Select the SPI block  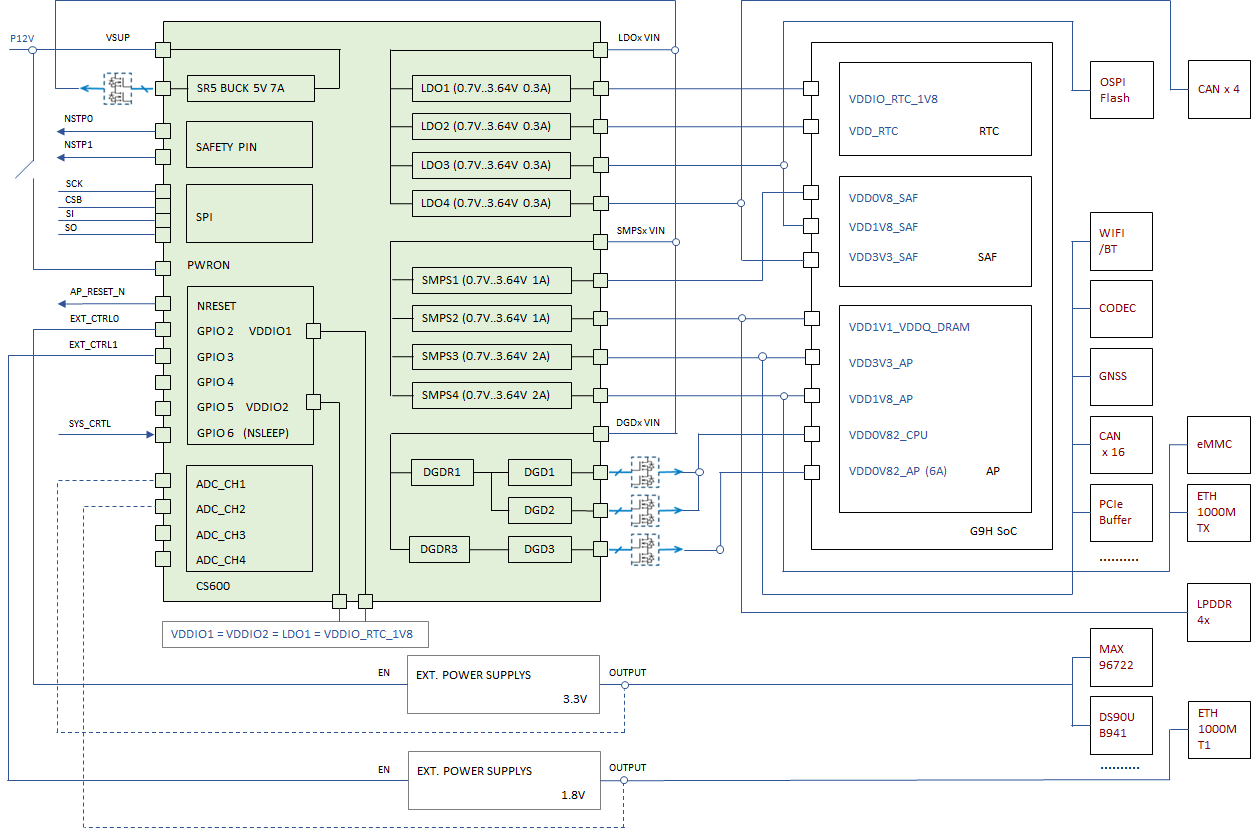click(x=250, y=213)
